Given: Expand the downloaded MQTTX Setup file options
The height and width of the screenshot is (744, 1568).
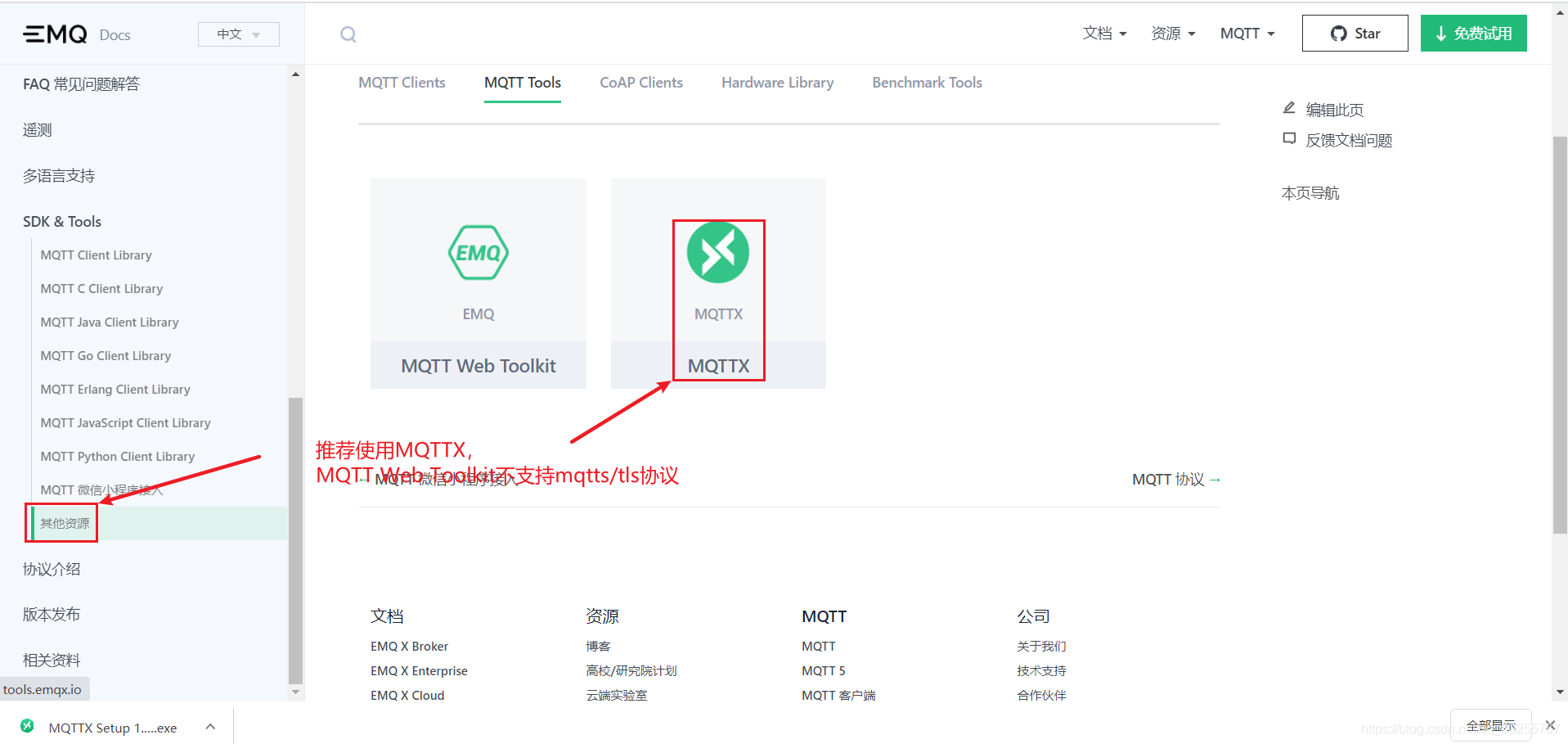Looking at the screenshot, I should pyautogui.click(x=210, y=727).
